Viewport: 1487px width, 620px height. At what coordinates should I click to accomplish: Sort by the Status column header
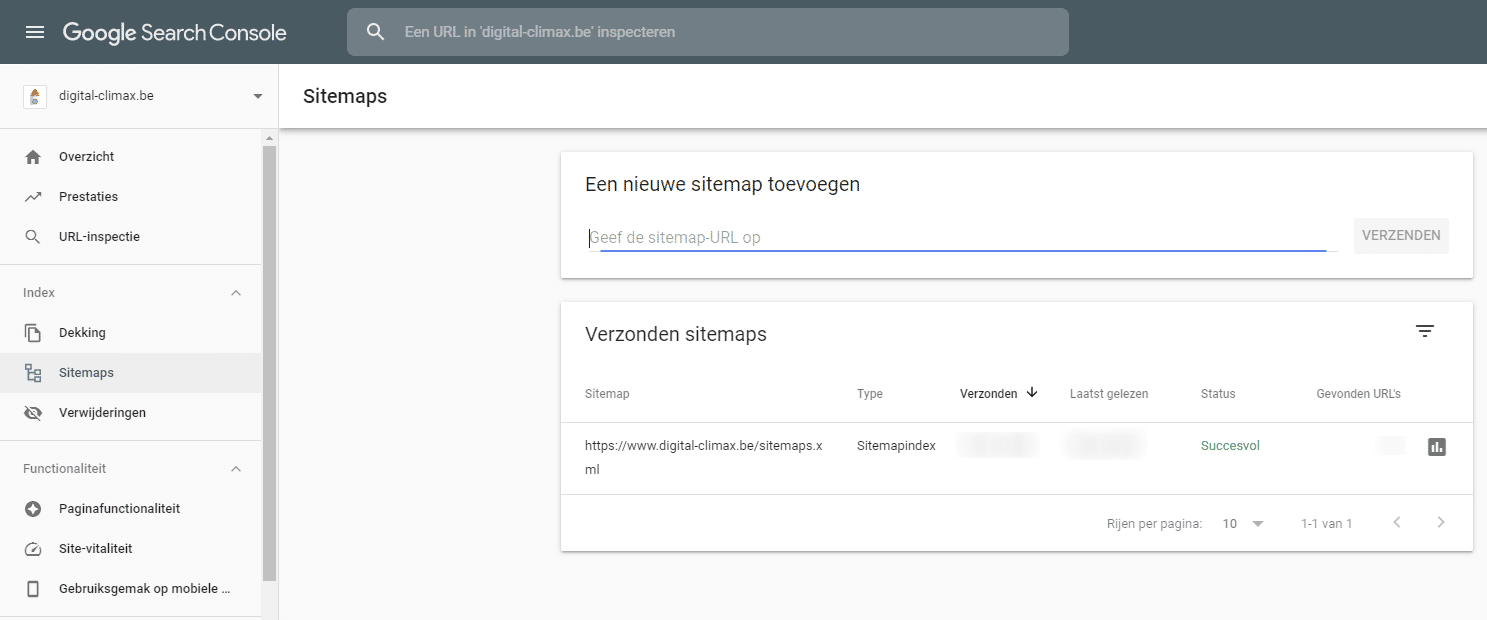pos(1218,394)
